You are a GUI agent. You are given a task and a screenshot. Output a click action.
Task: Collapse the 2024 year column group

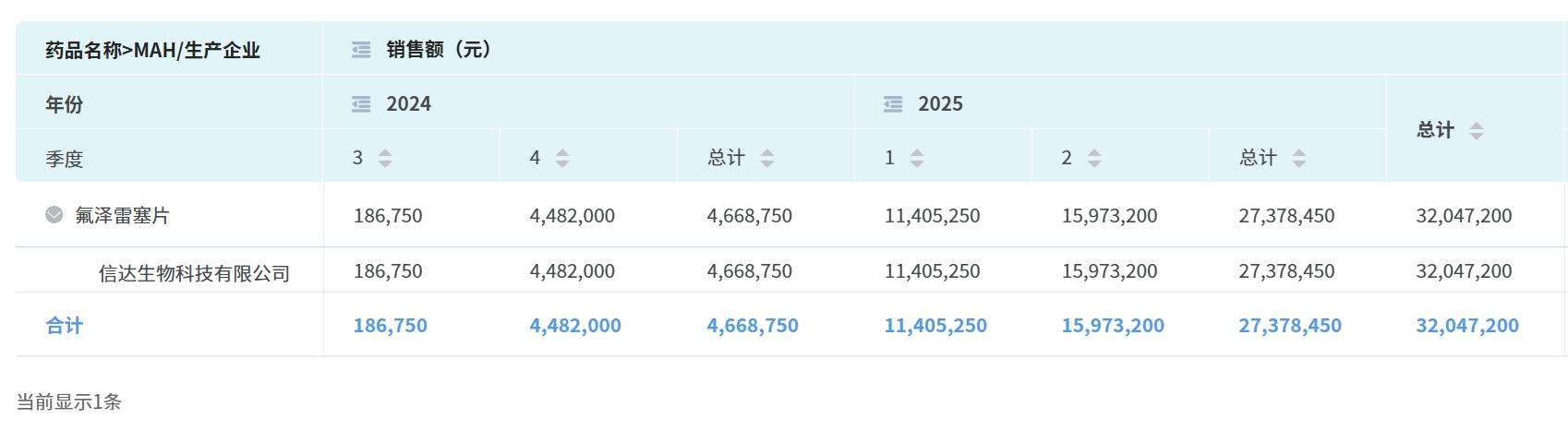(x=361, y=104)
